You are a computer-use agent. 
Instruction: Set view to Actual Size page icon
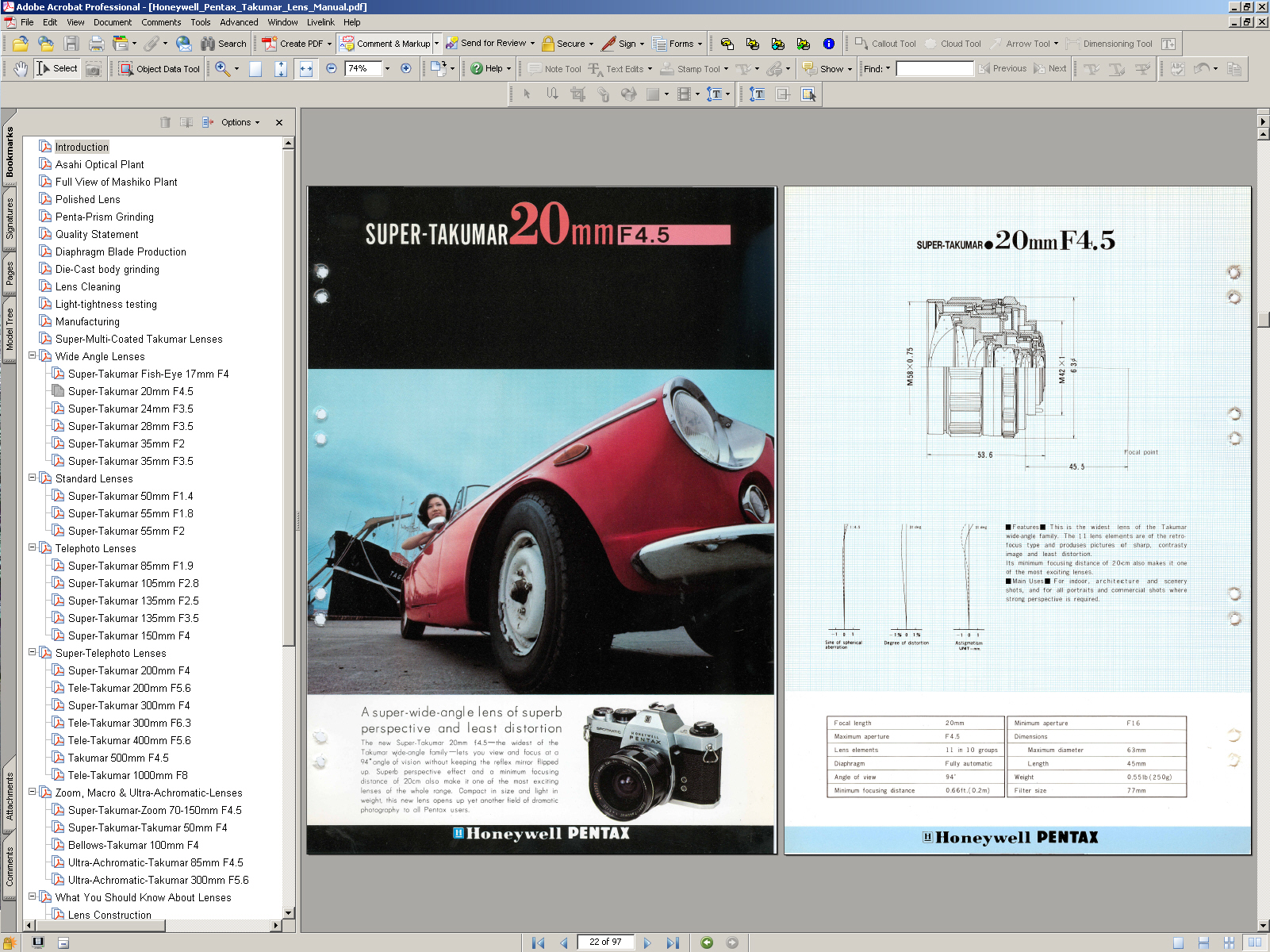(x=255, y=69)
